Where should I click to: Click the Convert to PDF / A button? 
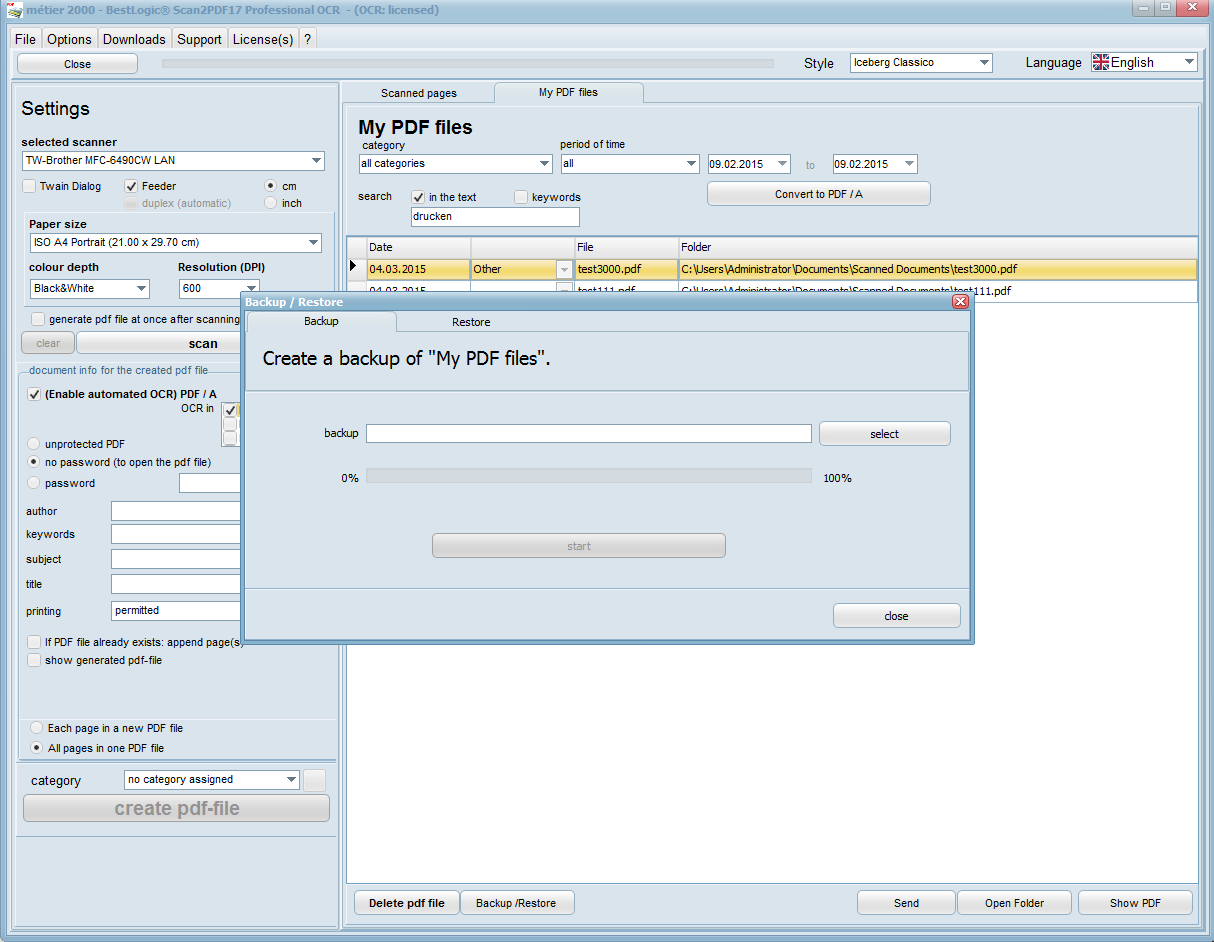pos(818,194)
